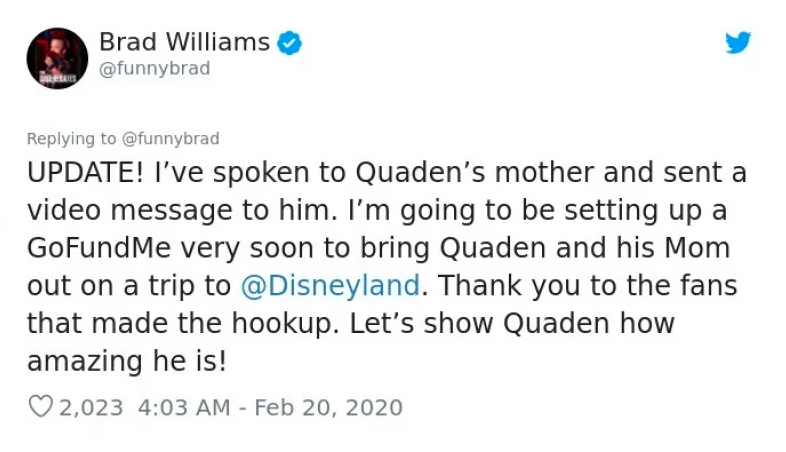Like the tweet with the heart icon
The width and height of the screenshot is (786, 452).
(x=41, y=406)
